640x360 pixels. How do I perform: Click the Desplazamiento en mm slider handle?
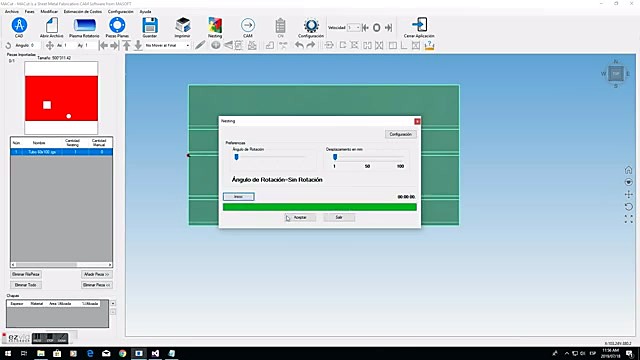335,157
